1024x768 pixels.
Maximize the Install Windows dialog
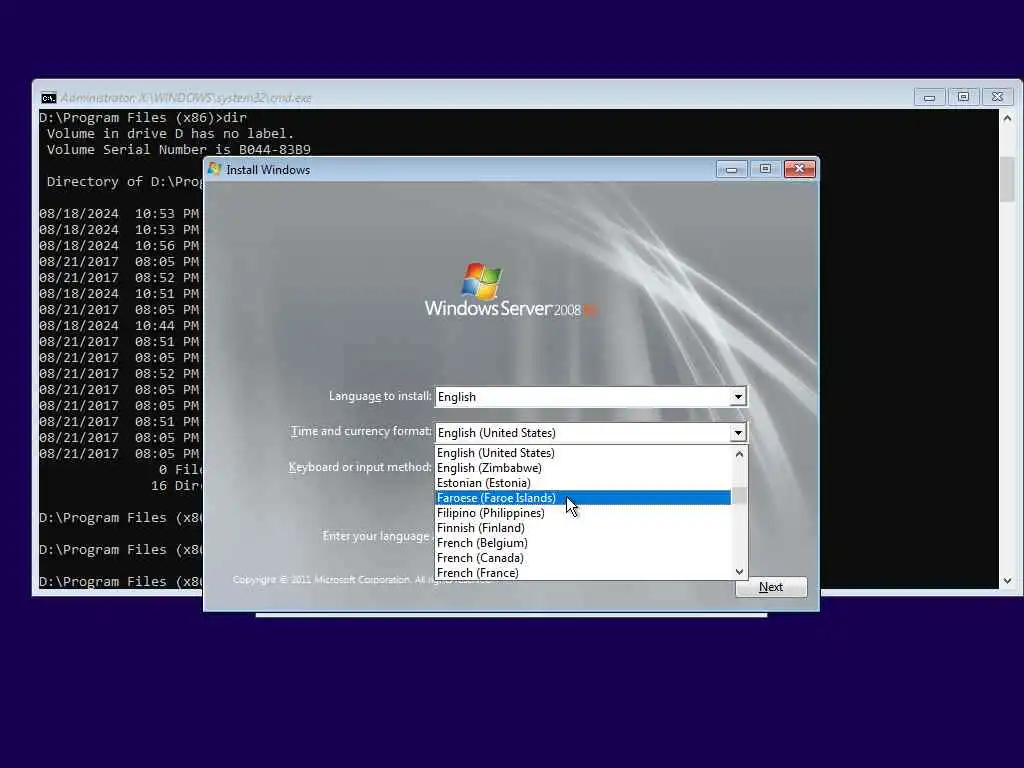(x=765, y=169)
